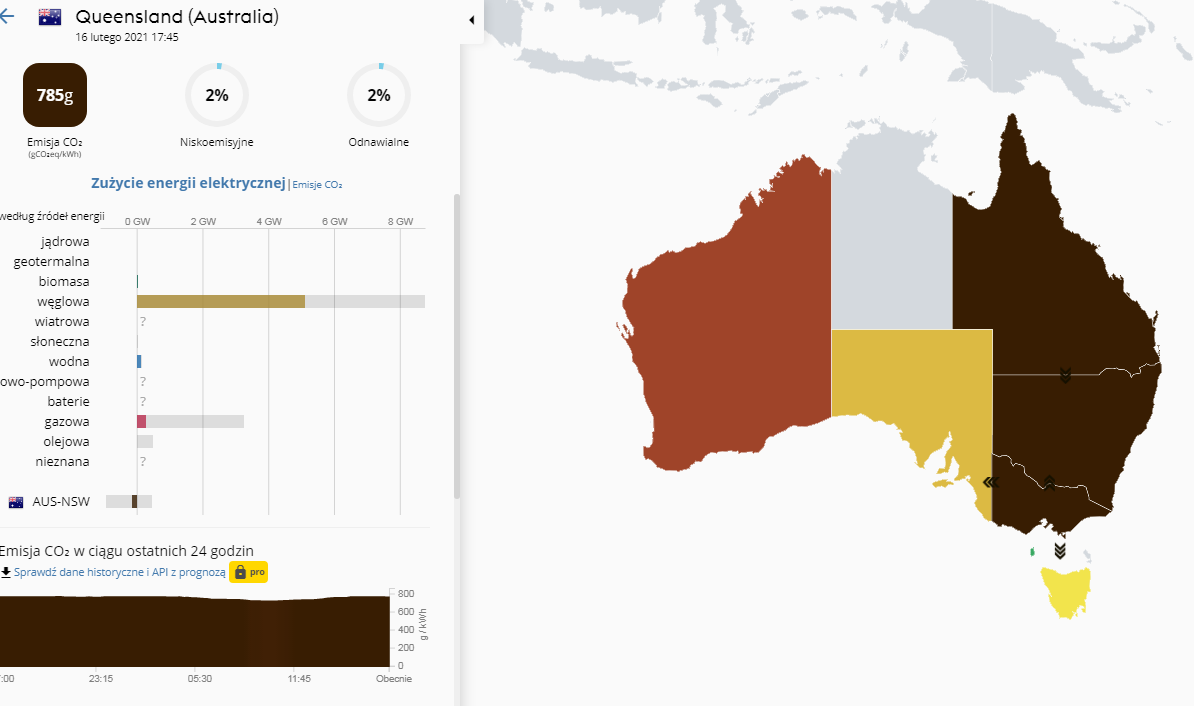This screenshot has height=706, width=1194.
Task: Click the South Australia–Victoria exchange arrow
Action: point(991,482)
